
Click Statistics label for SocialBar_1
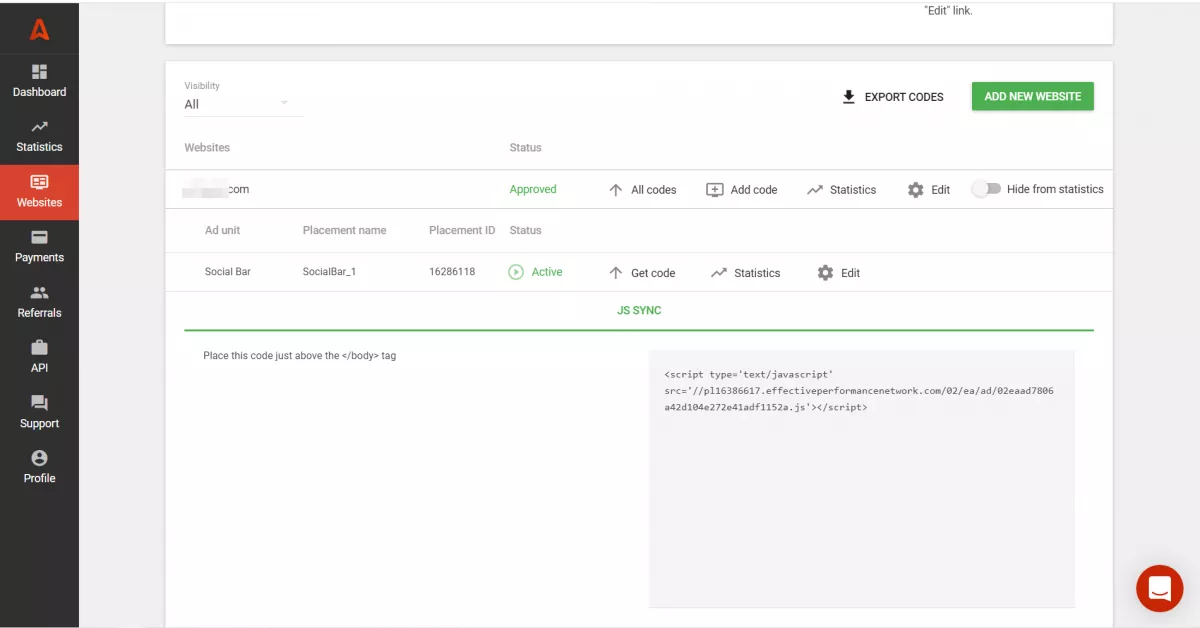click(757, 273)
